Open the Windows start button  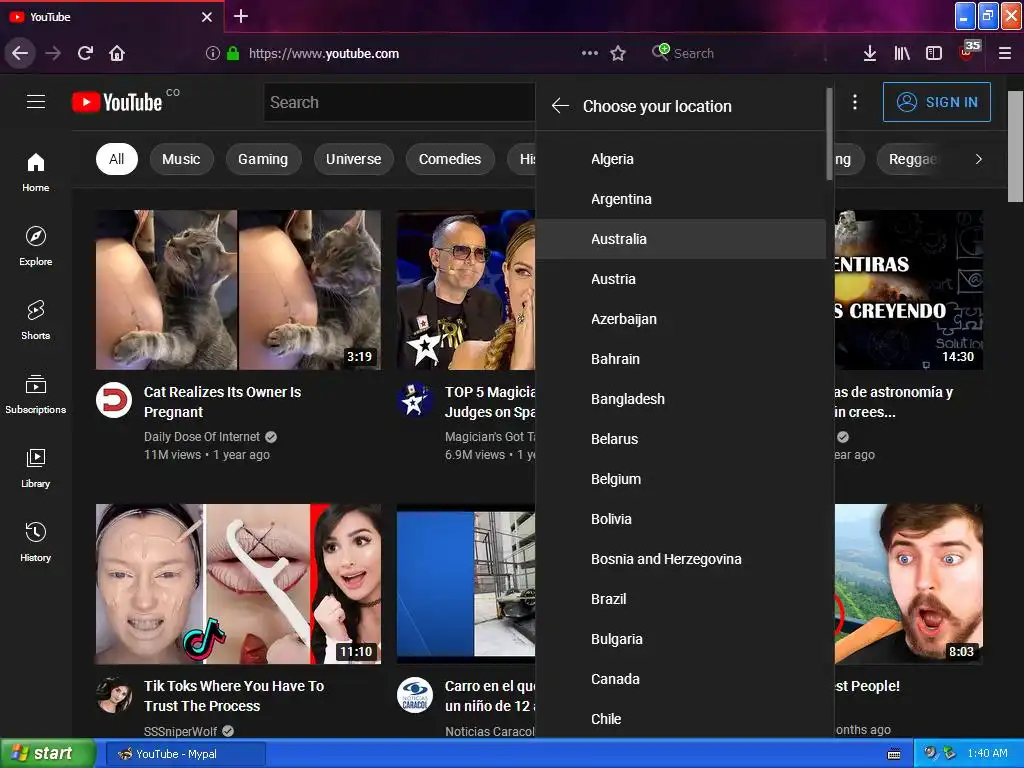point(47,754)
